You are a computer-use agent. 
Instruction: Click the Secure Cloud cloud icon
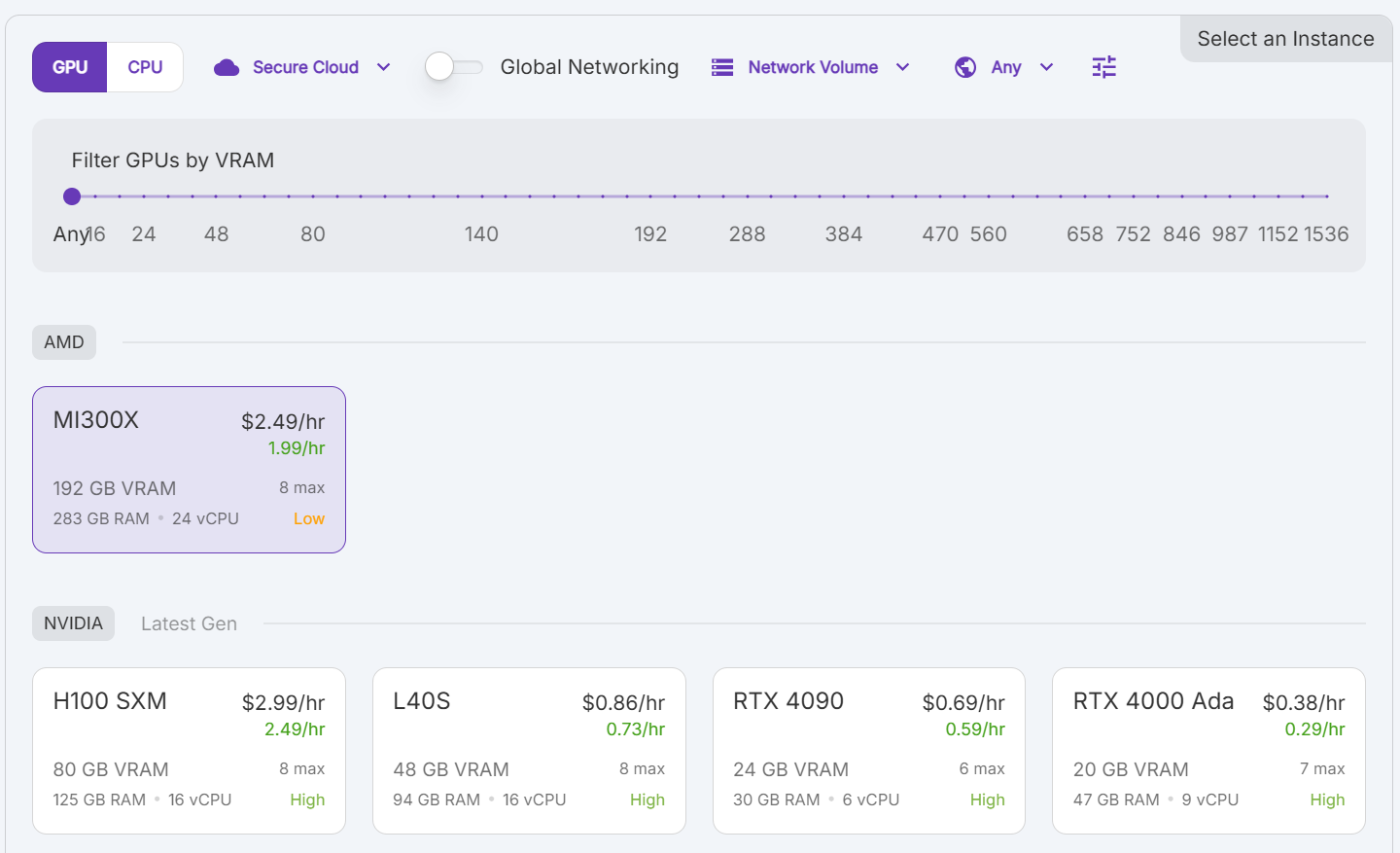227,67
